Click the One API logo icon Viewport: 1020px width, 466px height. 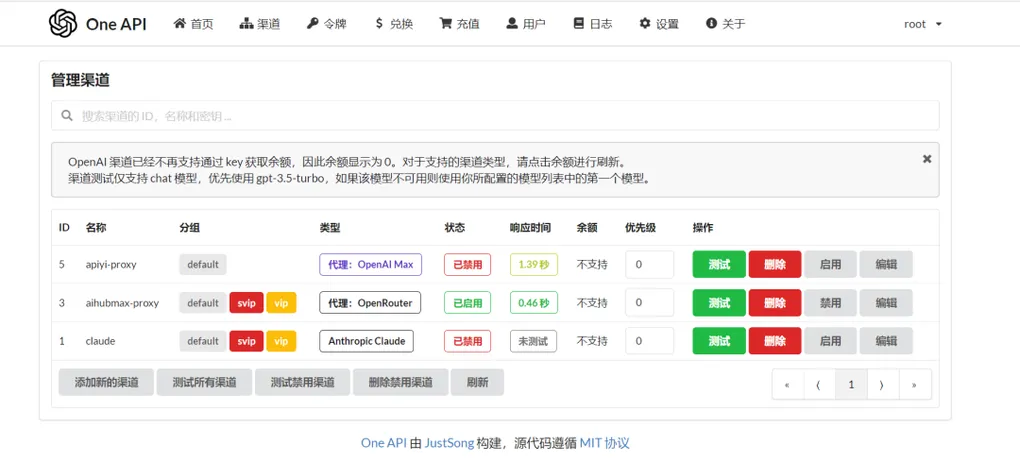(63, 23)
